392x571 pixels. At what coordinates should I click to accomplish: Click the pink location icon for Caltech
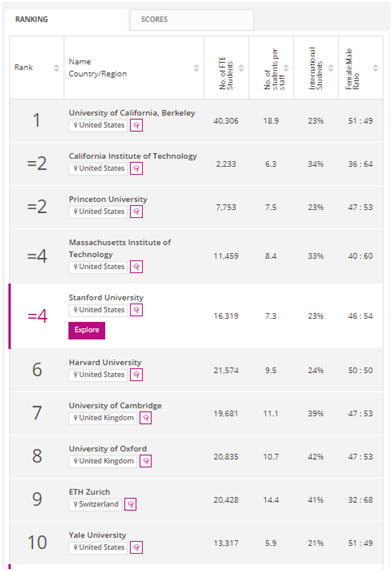pos(136,169)
